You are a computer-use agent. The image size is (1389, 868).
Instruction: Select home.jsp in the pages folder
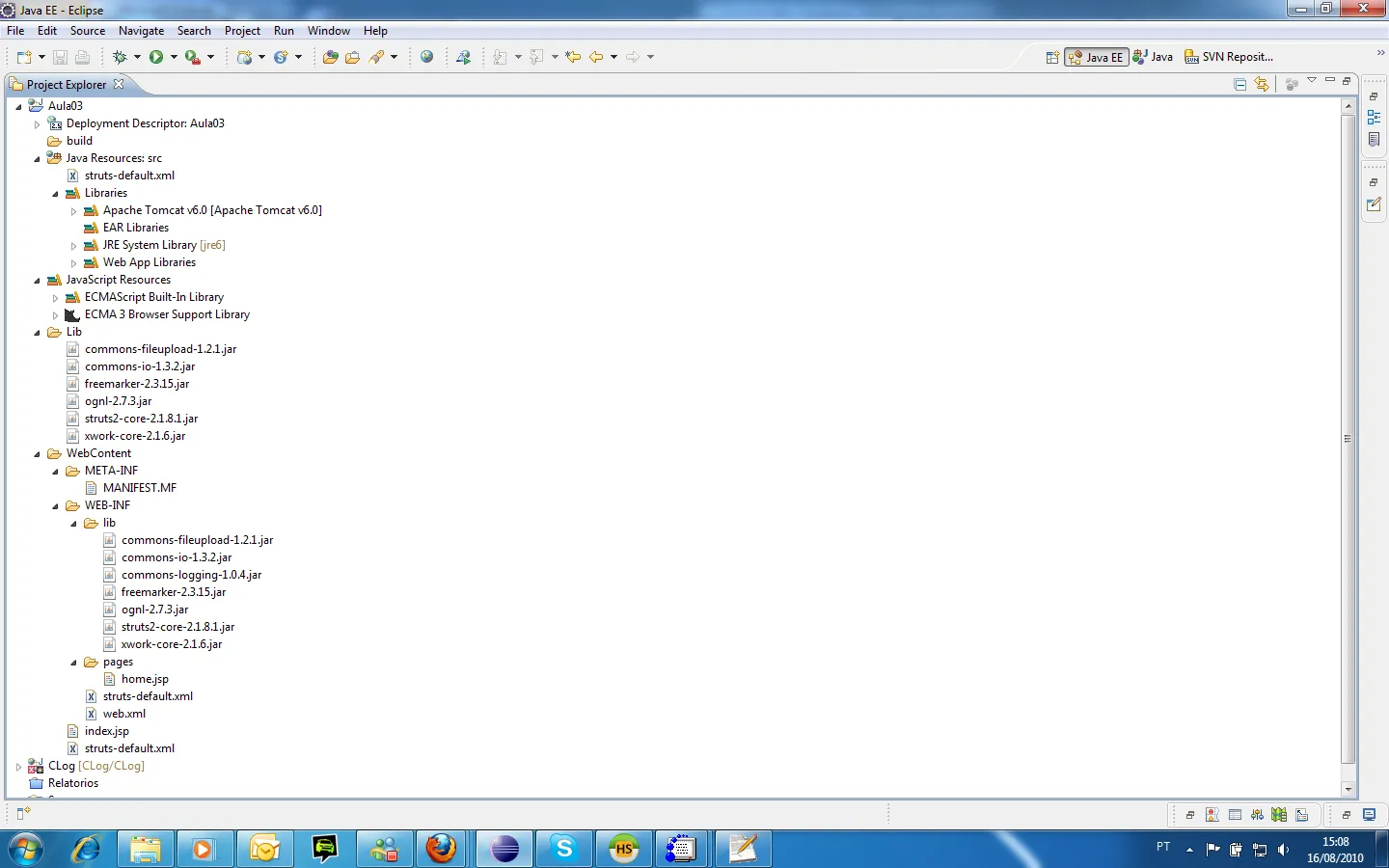145,679
